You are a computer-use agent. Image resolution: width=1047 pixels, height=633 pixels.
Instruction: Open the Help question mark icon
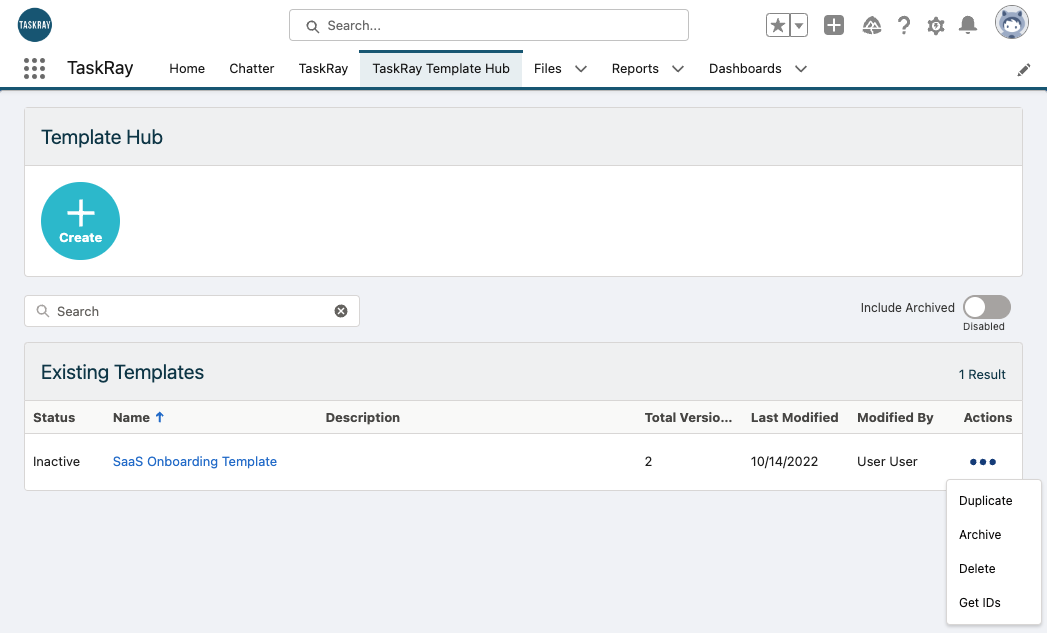point(903,25)
